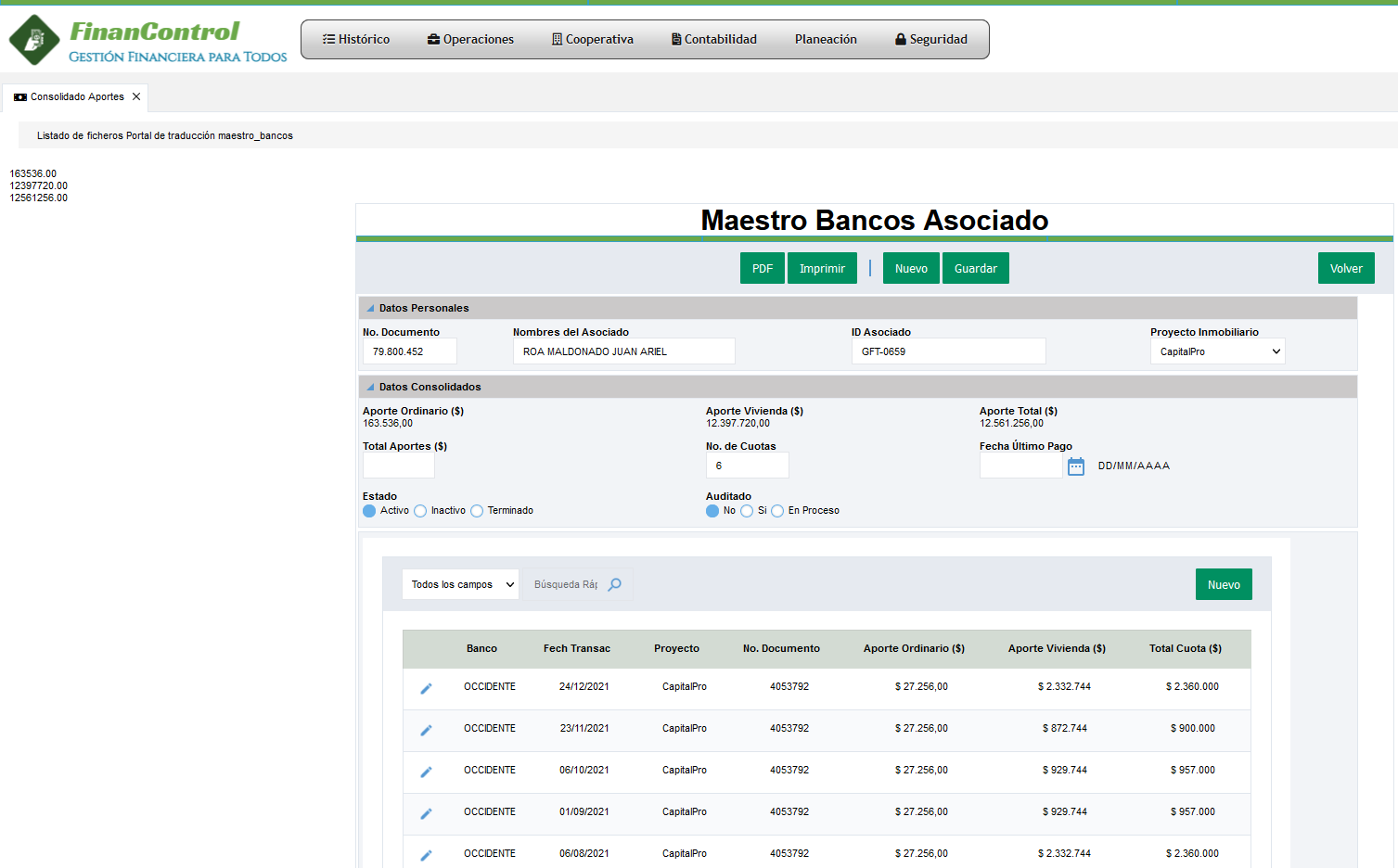Screen dimensions: 1398x868
Task: Click the Fecha Último Pago date field
Action: click(1020, 466)
